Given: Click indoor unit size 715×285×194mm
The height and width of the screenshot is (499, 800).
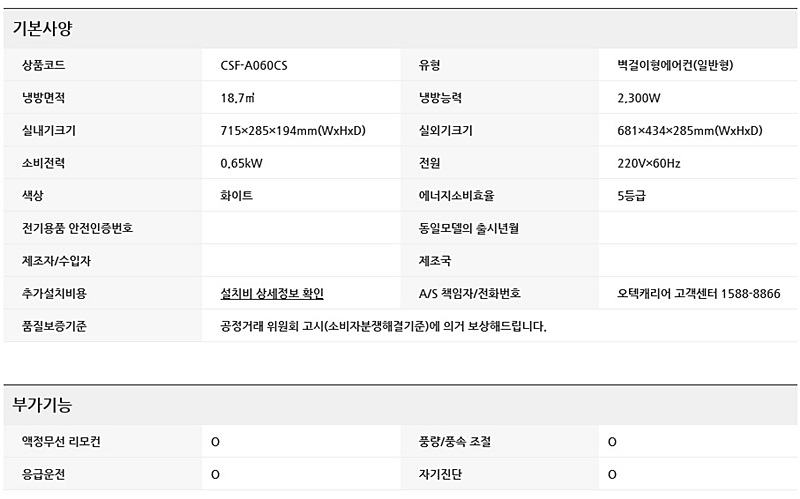Looking at the screenshot, I should [x=293, y=131].
